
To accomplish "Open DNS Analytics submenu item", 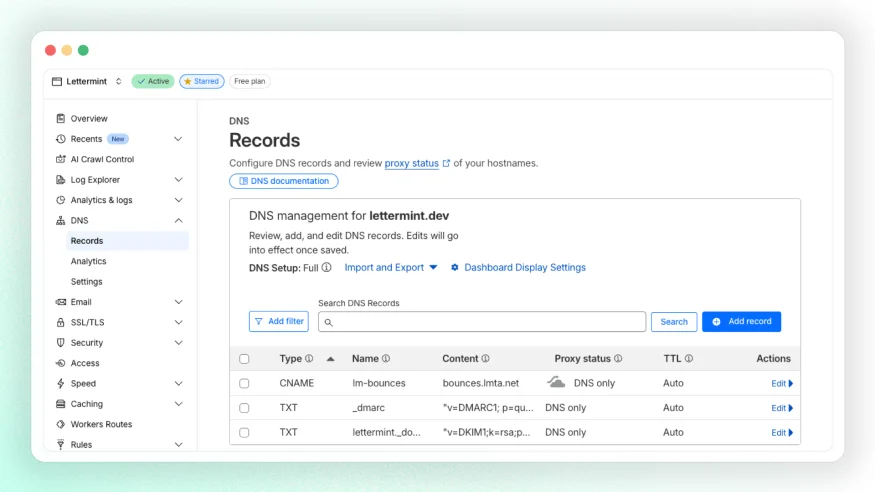I will (x=88, y=261).
